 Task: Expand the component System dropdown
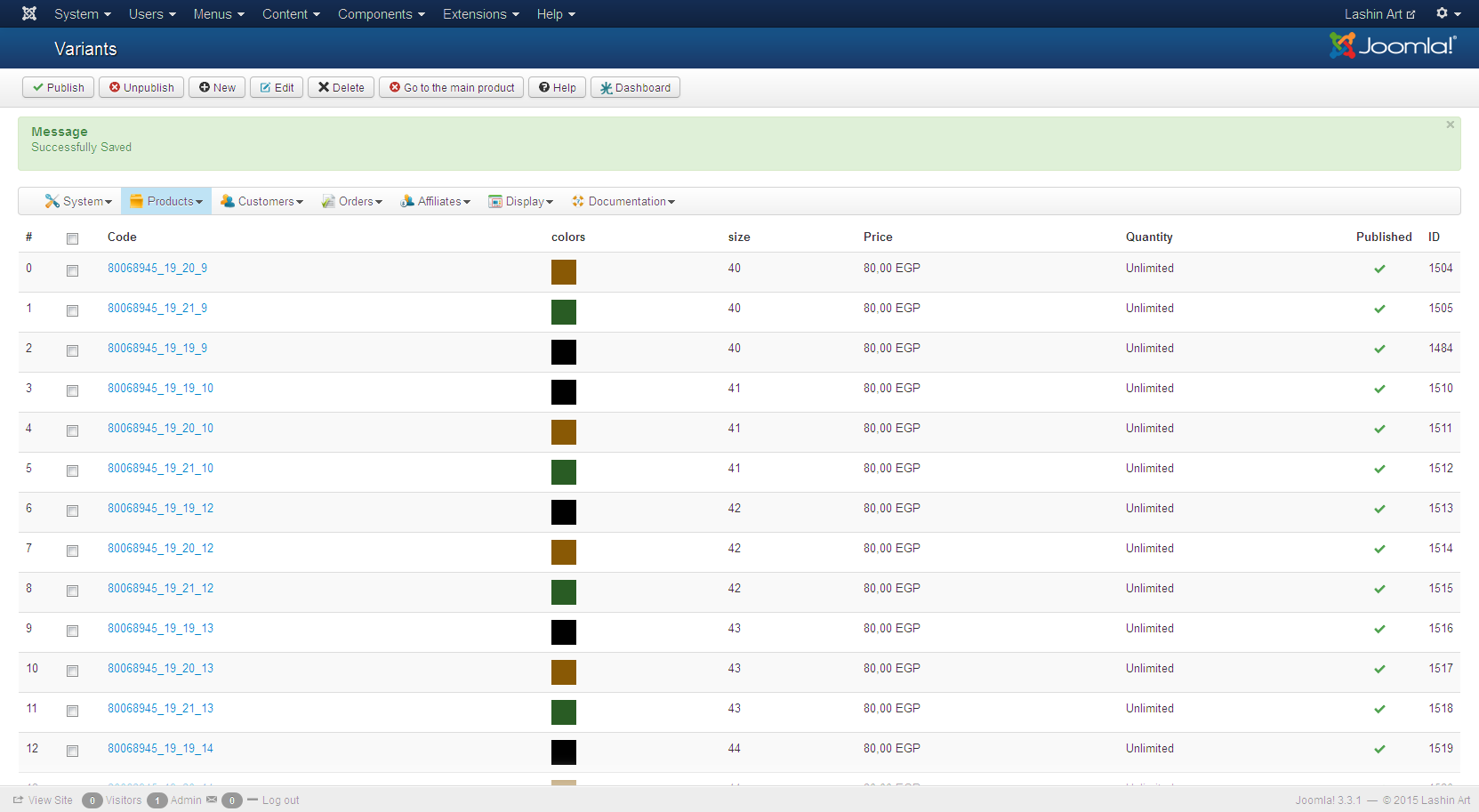tap(78, 201)
